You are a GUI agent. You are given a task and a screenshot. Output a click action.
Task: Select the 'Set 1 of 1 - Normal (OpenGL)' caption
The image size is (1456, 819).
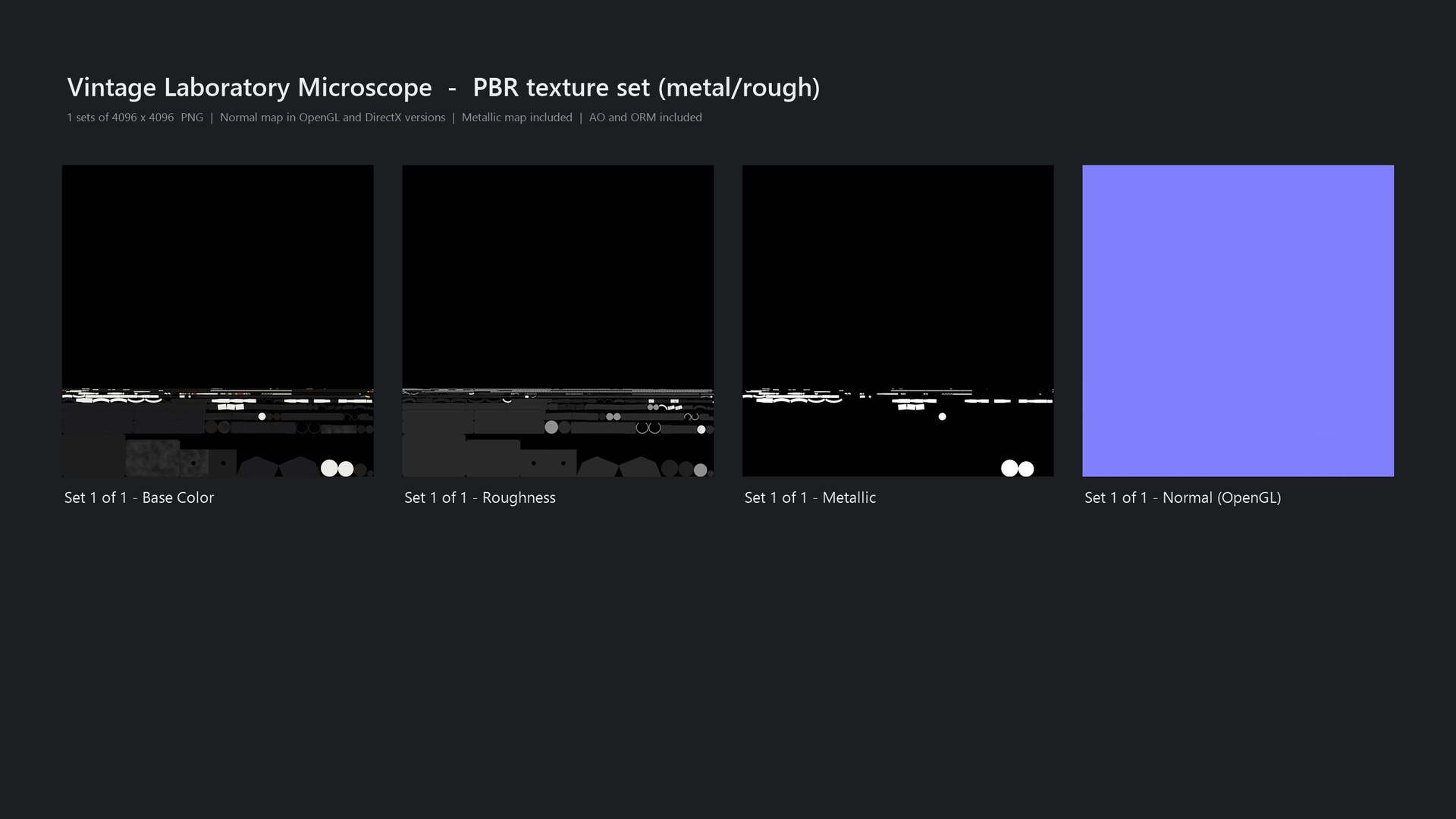click(x=1182, y=497)
